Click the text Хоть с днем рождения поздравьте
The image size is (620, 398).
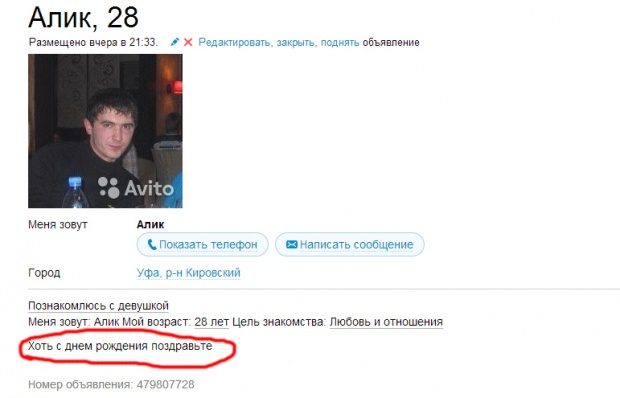click(120, 346)
